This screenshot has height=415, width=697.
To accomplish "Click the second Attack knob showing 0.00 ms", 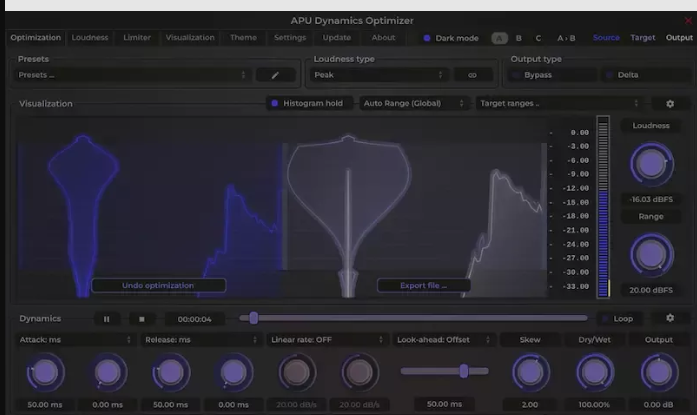I will tap(108, 372).
